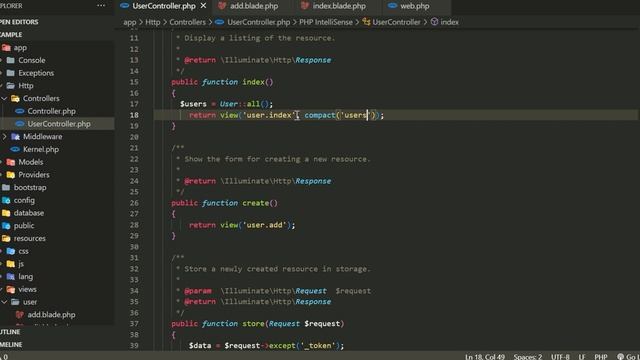640x360 pixels.
Task: Collapse the user folder chevron
Action: click(4, 302)
